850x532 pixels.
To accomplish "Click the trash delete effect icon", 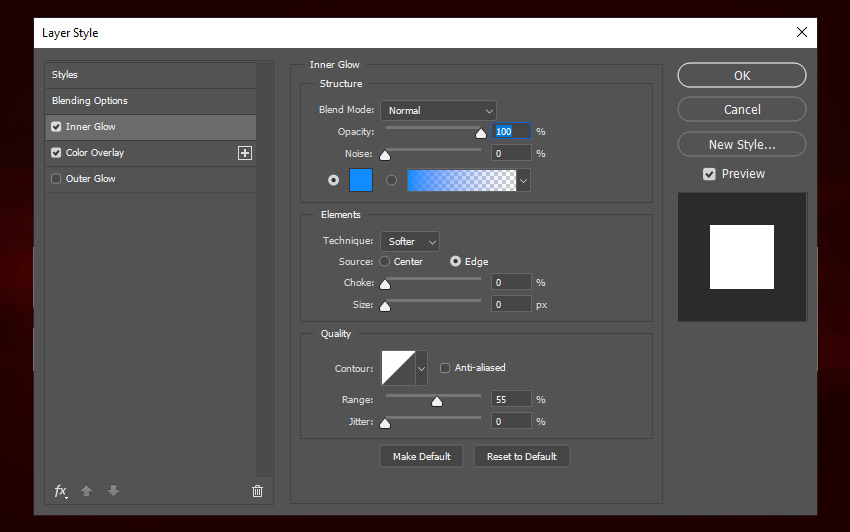I will [x=257, y=490].
